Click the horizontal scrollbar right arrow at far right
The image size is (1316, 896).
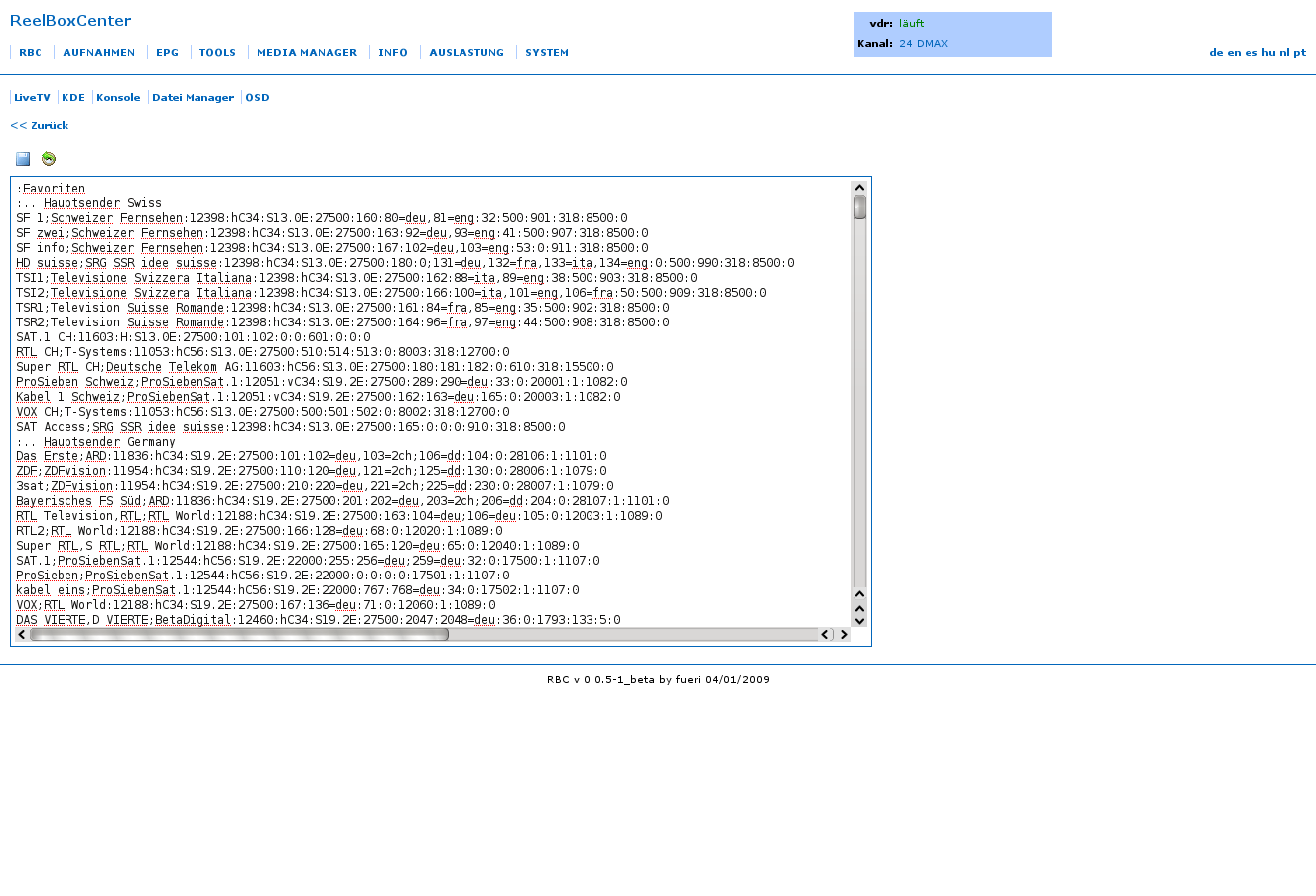pyautogui.click(x=844, y=635)
